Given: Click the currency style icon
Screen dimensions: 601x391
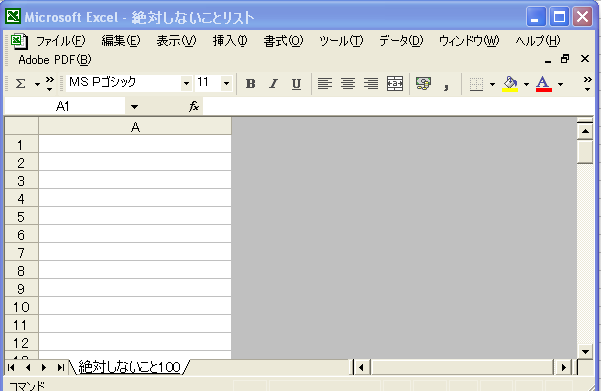Looking at the screenshot, I should (x=423, y=84).
